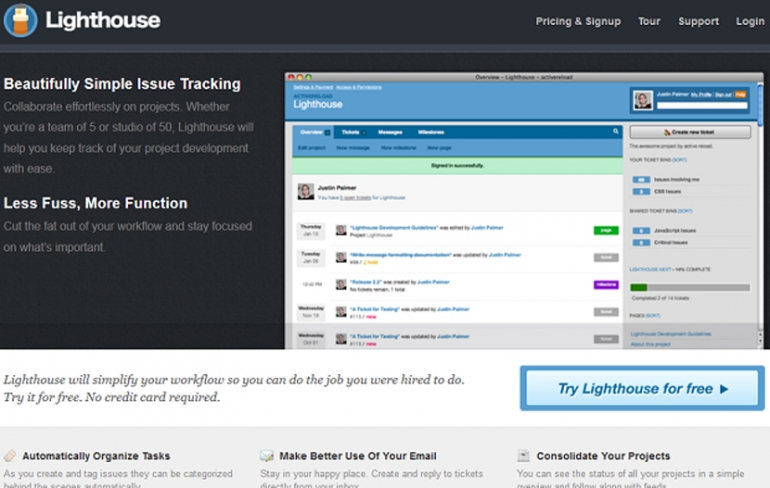Click the 'New milestone' link
Viewport: 770px width, 488px height.
[x=398, y=148]
